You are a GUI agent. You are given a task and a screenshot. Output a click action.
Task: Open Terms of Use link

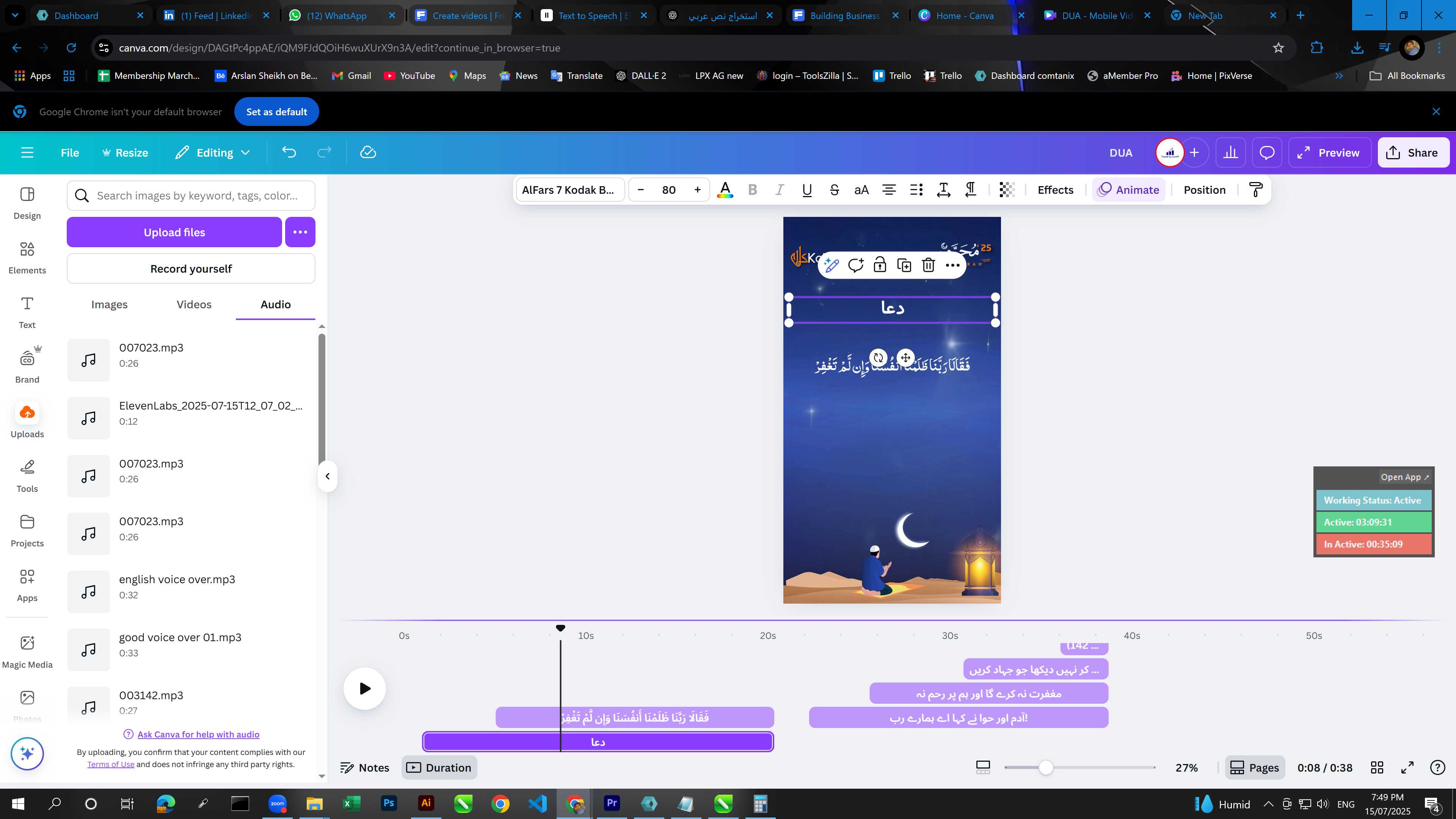click(111, 764)
